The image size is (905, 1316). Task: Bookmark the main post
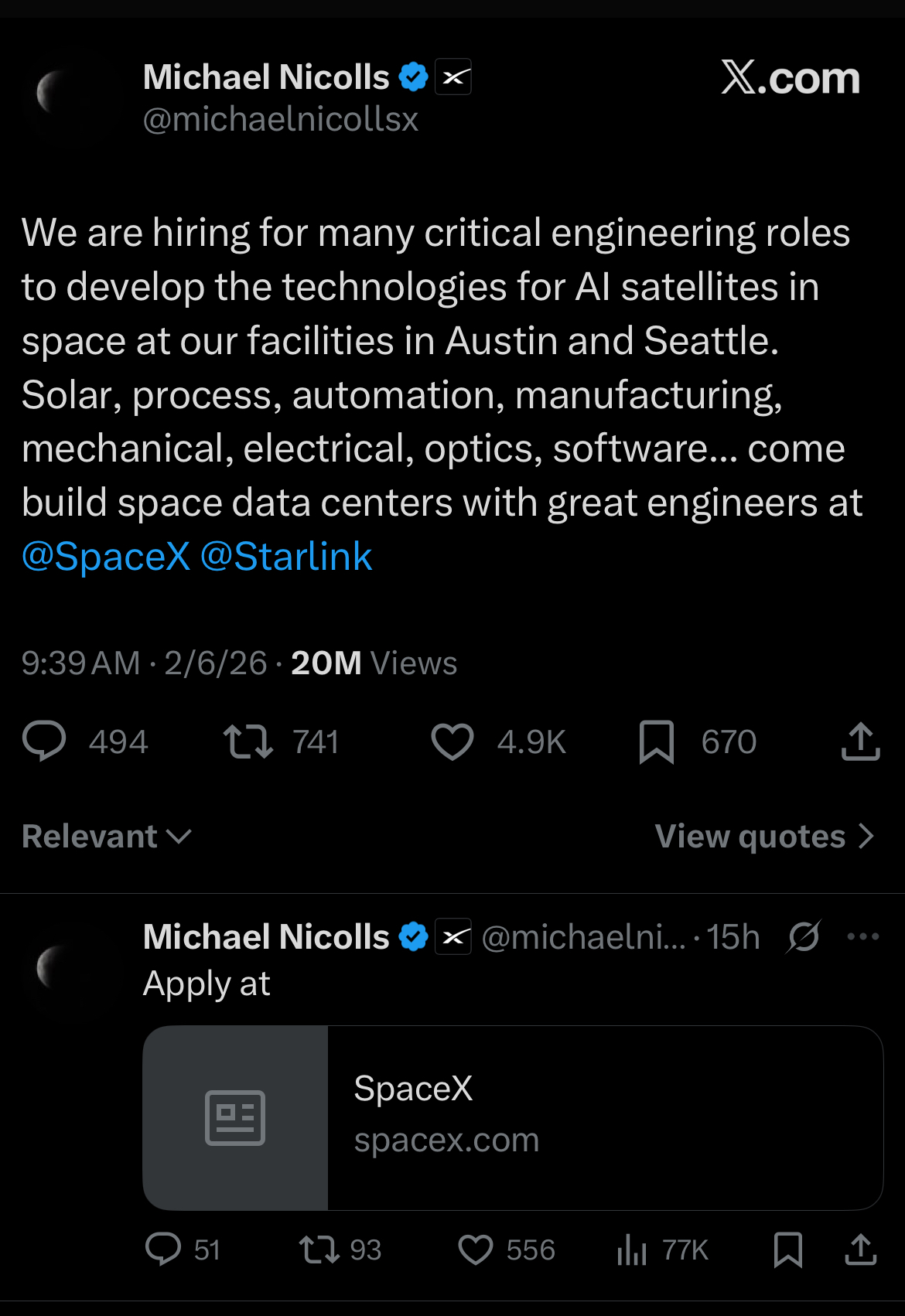pyautogui.click(x=657, y=742)
